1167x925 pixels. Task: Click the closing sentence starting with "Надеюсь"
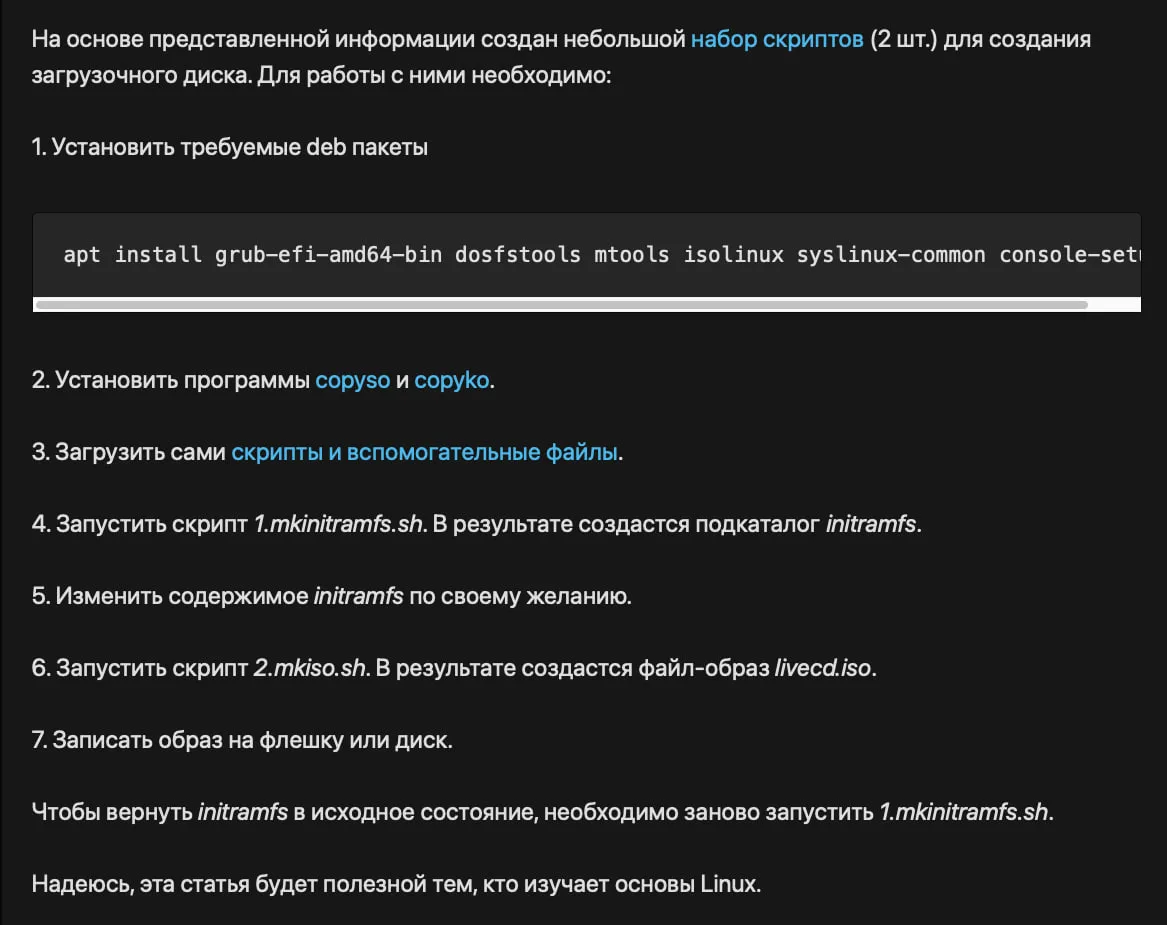coord(396,884)
